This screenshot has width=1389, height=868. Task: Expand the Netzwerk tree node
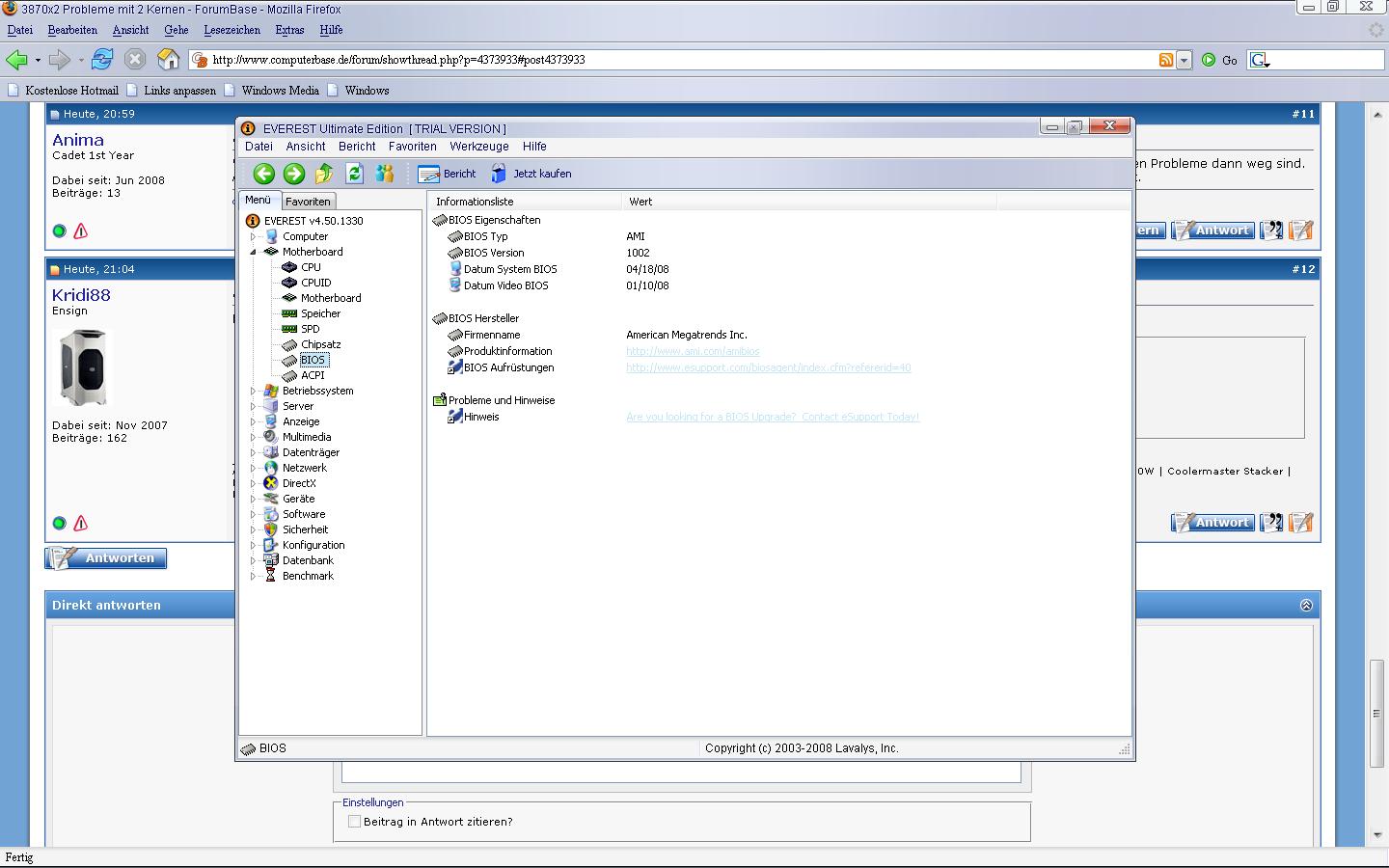[x=254, y=468]
